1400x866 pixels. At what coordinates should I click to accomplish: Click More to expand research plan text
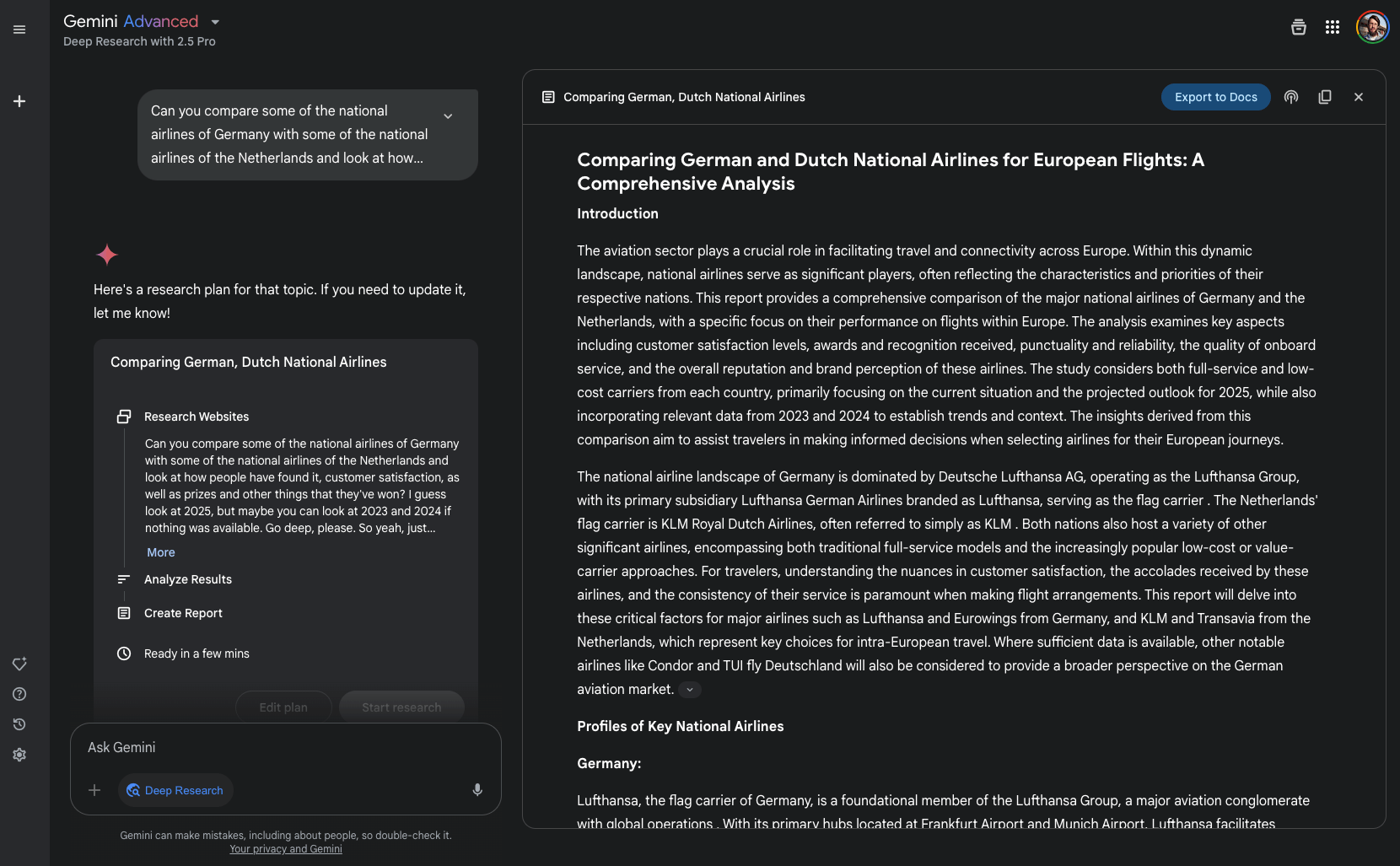(x=161, y=552)
